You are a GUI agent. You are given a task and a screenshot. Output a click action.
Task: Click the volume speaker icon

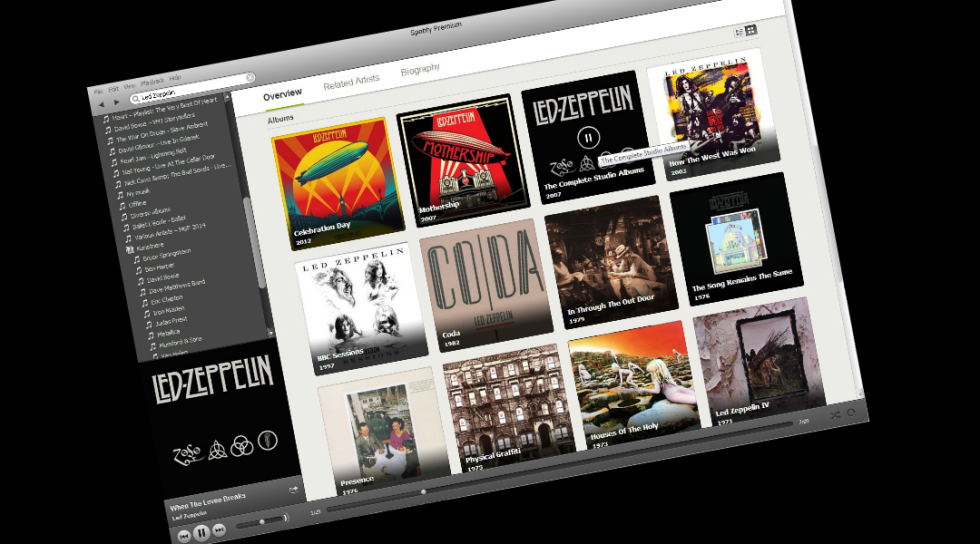[x=286, y=517]
